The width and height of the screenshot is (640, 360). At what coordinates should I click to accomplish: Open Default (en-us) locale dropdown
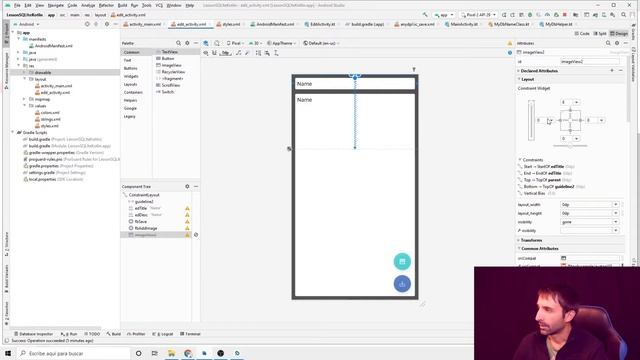pyautogui.click(x=322, y=43)
